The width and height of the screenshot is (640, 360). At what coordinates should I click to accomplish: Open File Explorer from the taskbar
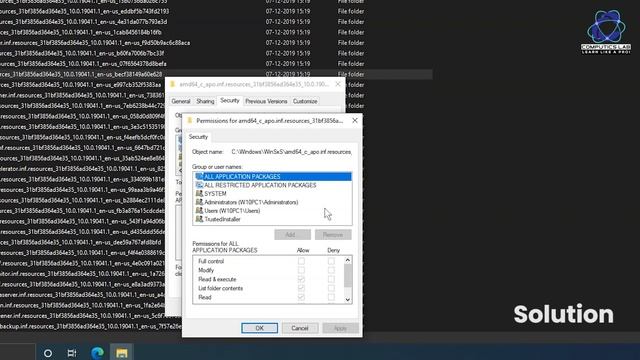pos(122,353)
